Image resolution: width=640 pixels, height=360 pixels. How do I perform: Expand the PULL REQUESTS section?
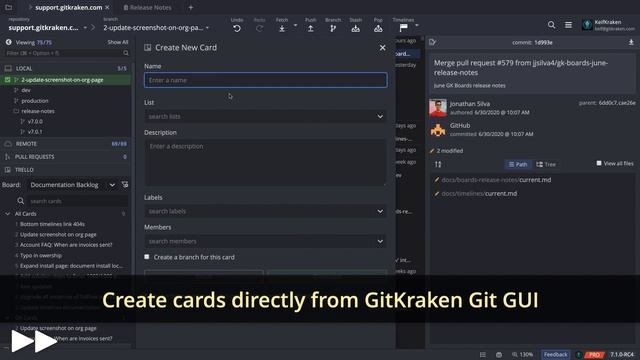point(65,157)
